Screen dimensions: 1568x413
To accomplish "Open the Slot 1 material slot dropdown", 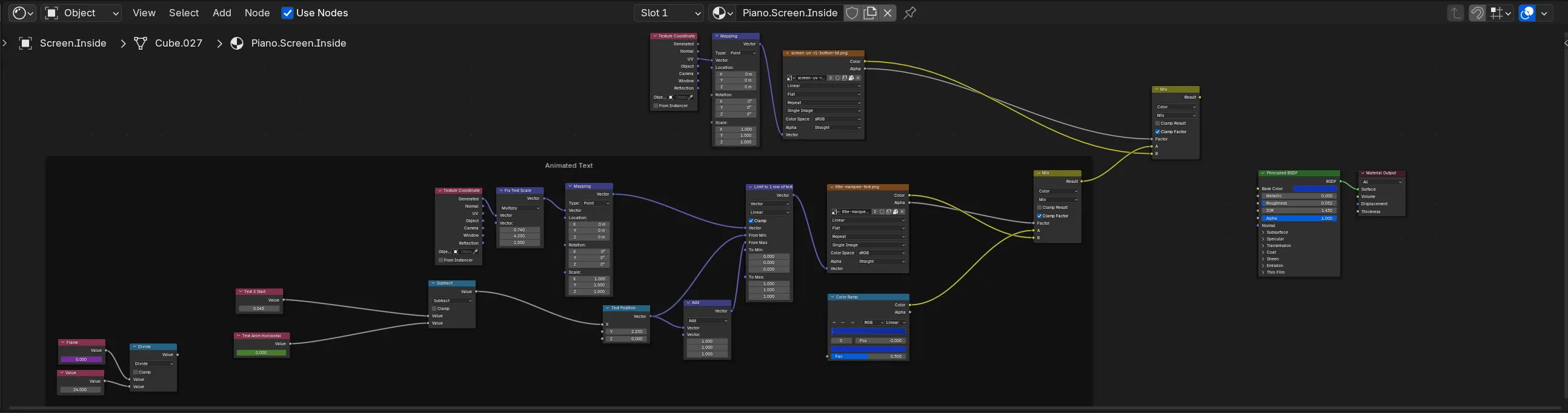I will 668,13.
